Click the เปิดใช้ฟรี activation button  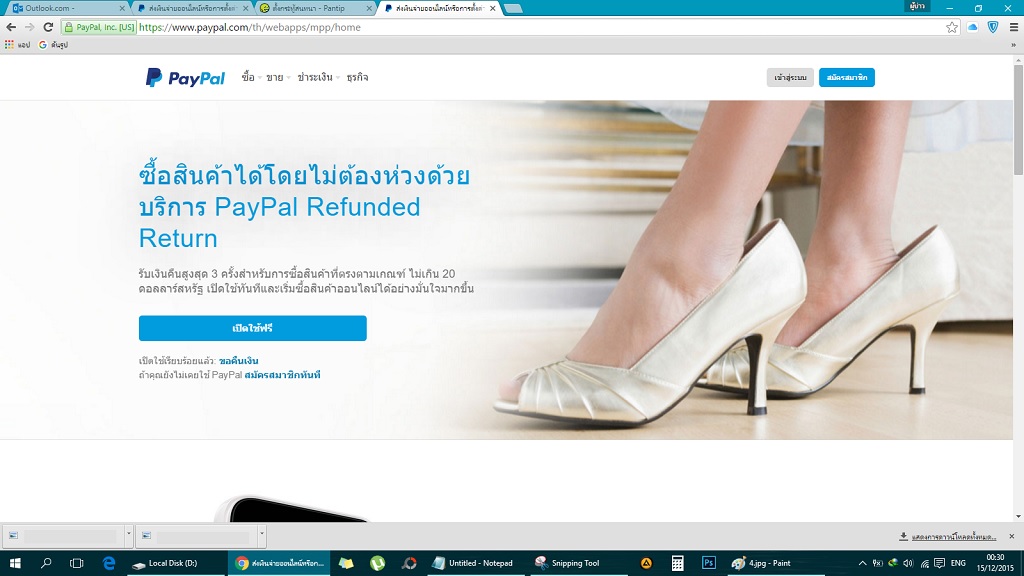click(x=253, y=328)
